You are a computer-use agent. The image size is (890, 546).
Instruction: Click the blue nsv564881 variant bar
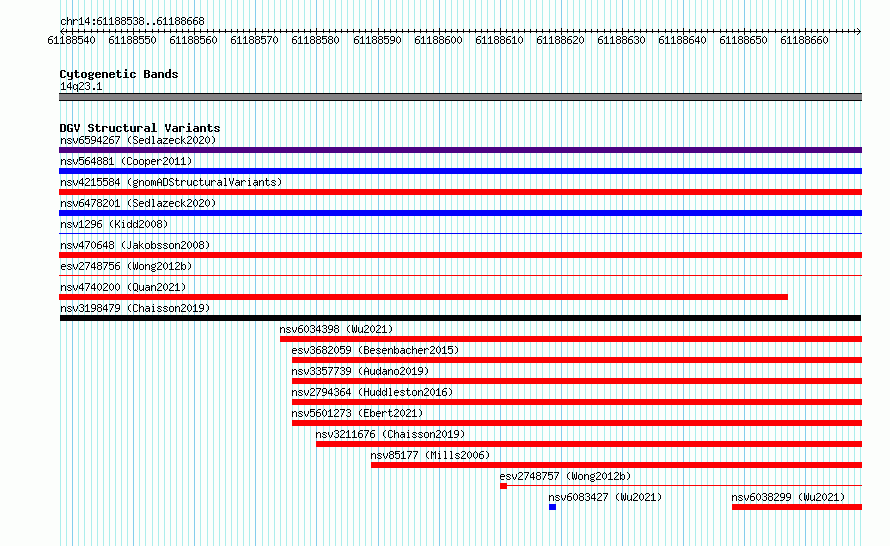pos(460,171)
